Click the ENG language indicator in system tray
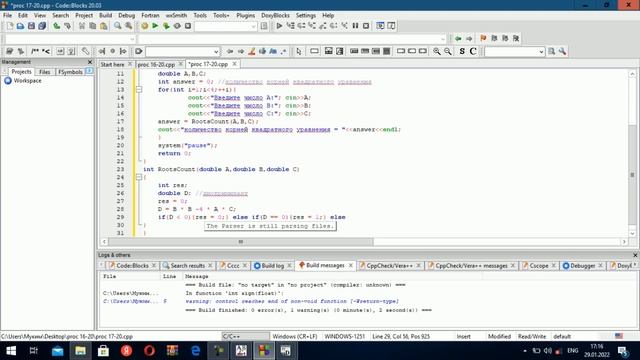Viewport: 640px width, 360px height. (573, 351)
